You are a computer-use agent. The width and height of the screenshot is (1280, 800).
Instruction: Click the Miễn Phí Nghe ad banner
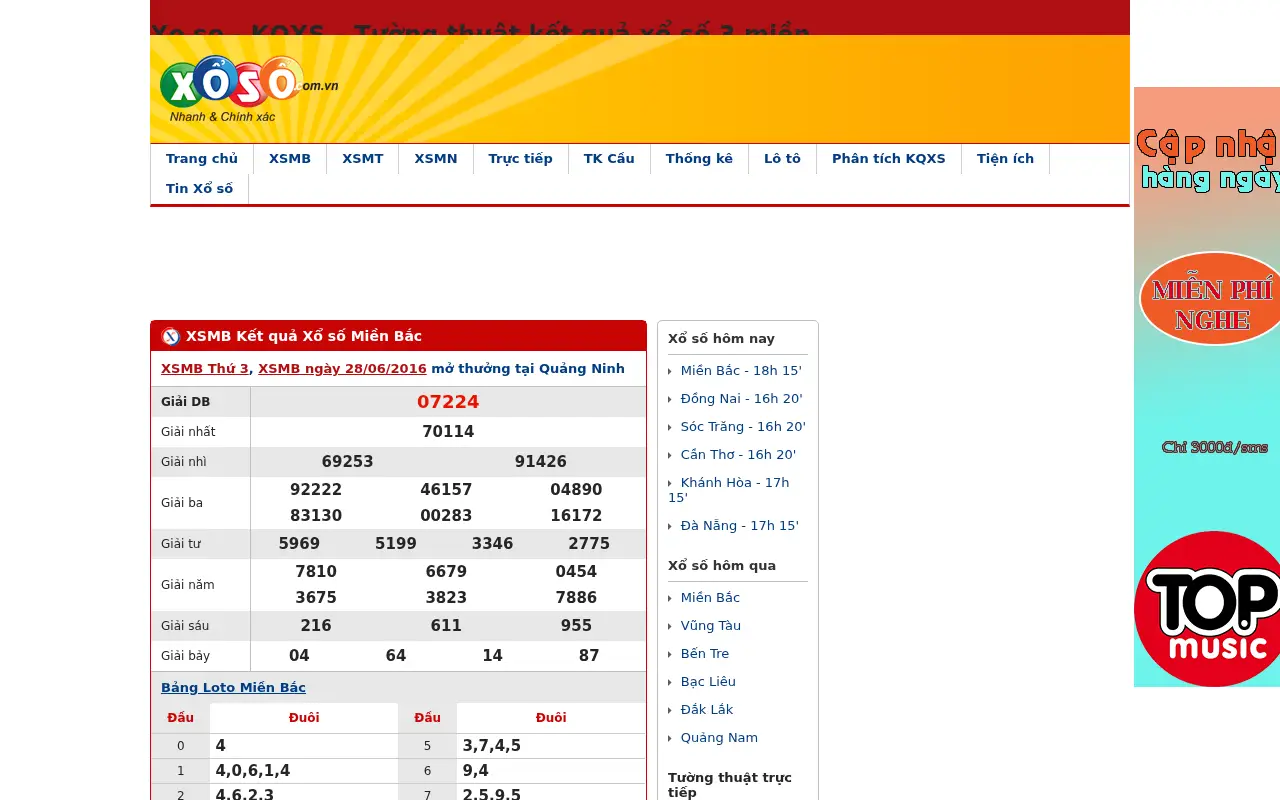[1209, 299]
